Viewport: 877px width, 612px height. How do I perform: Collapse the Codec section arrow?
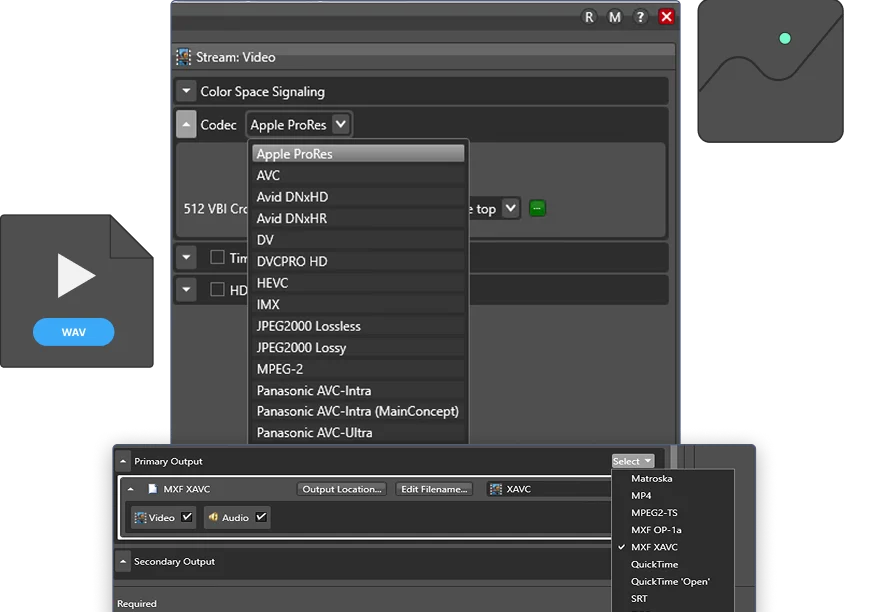[186, 124]
